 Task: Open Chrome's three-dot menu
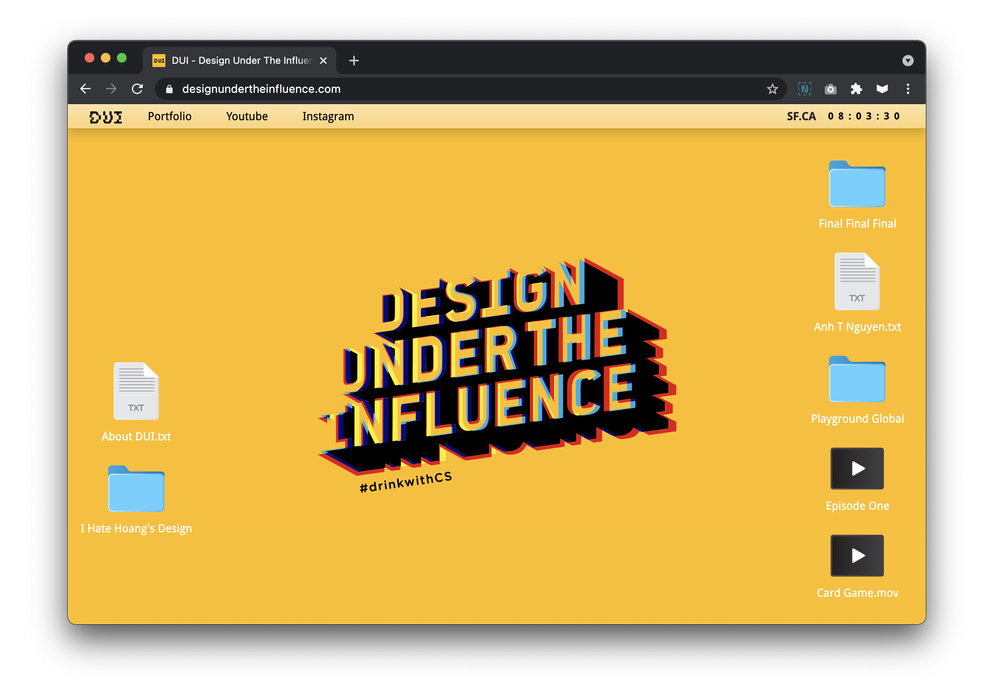click(x=908, y=89)
